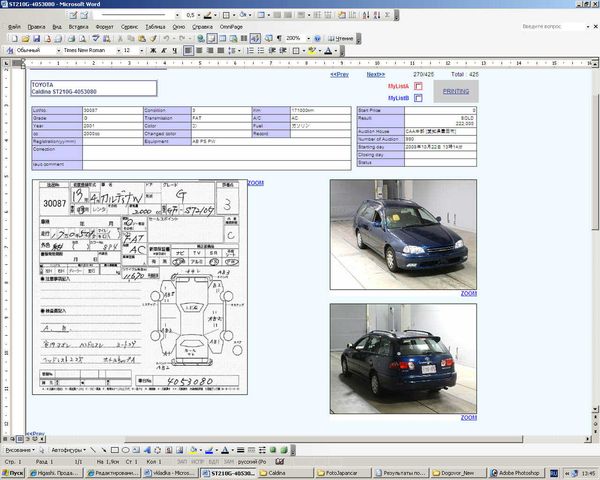Paste clipboard contents from toolbar
The image size is (600, 480).
pos(142,39)
